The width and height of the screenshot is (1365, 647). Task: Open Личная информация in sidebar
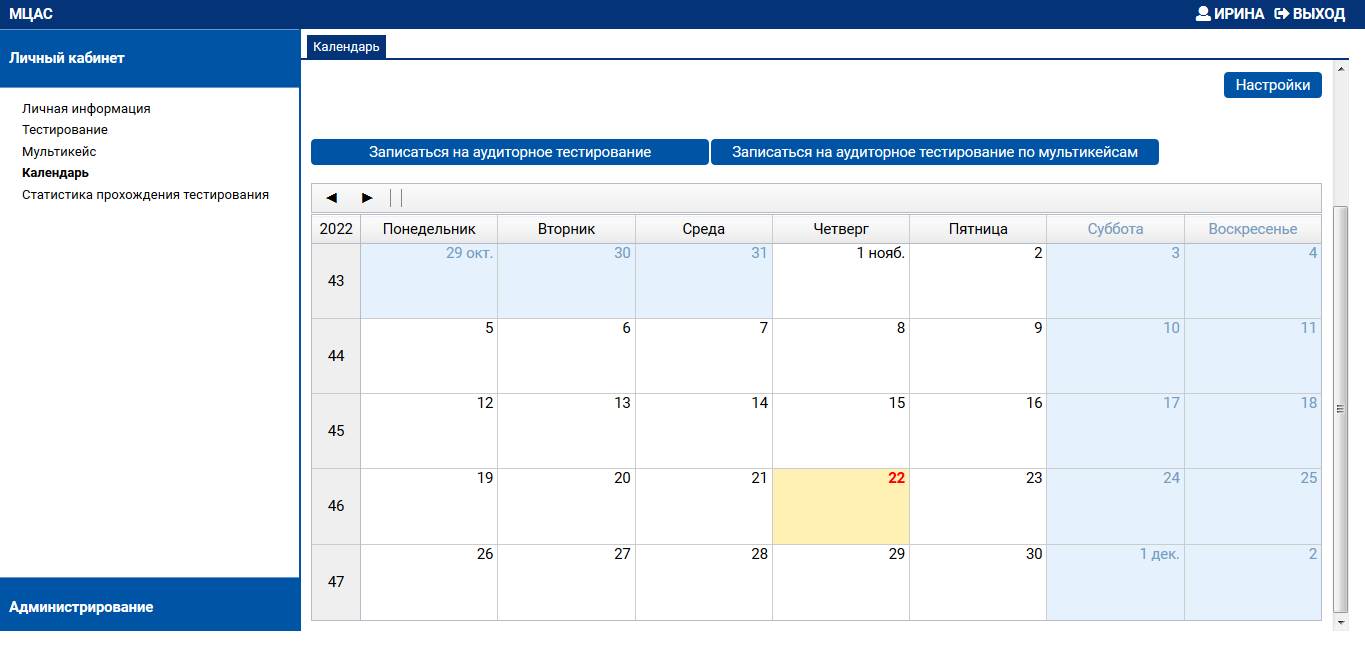(x=86, y=109)
